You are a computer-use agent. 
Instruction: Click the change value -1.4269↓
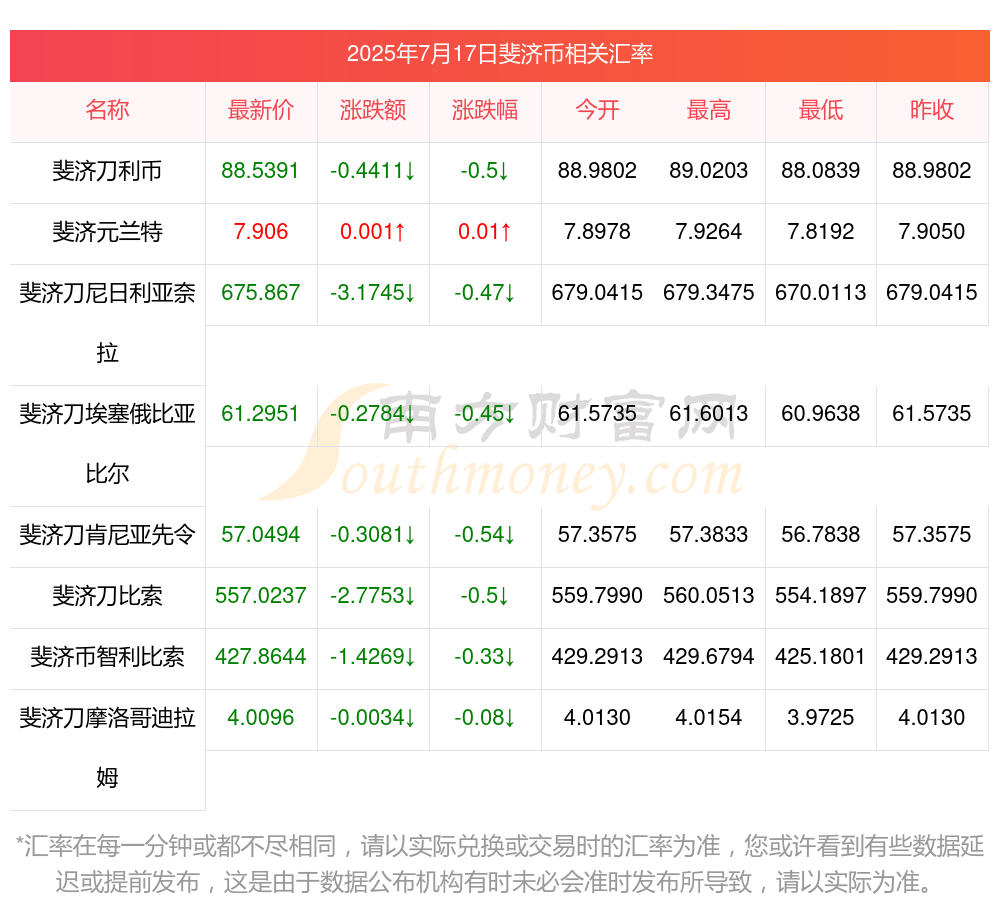tap(373, 657)
